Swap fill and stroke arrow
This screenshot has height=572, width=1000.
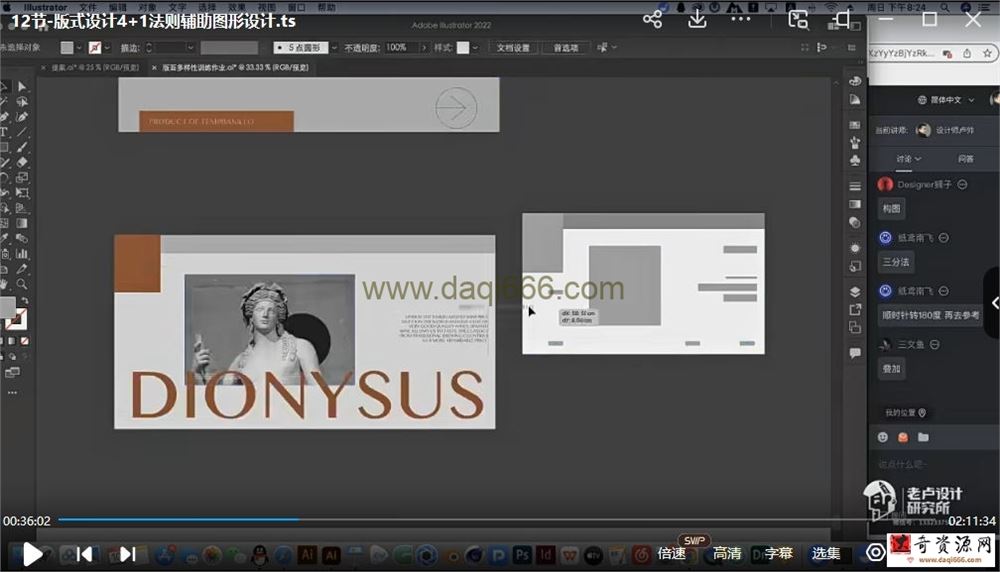coord(25,300)
